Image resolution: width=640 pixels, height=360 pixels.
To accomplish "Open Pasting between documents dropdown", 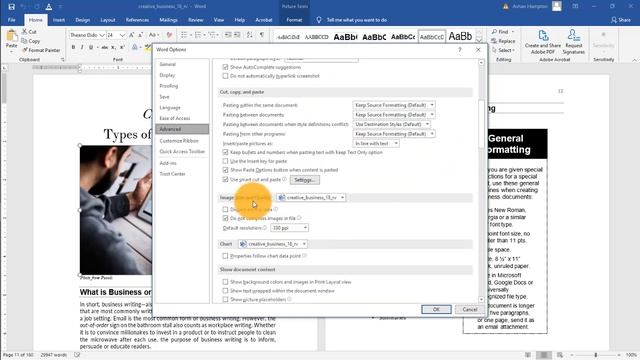I will pos(394,115).
